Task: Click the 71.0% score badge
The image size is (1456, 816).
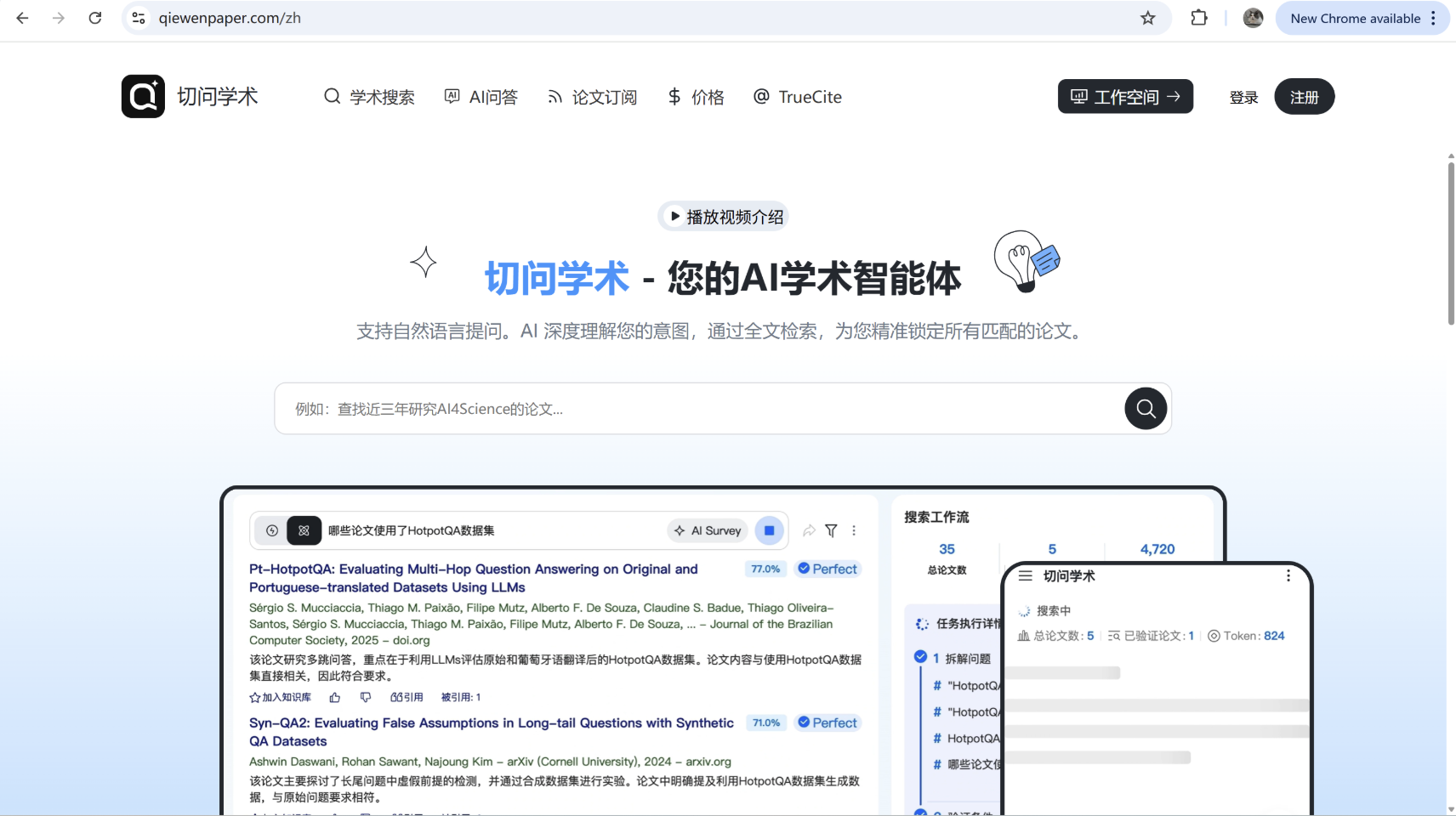Action: pos(765,722)
